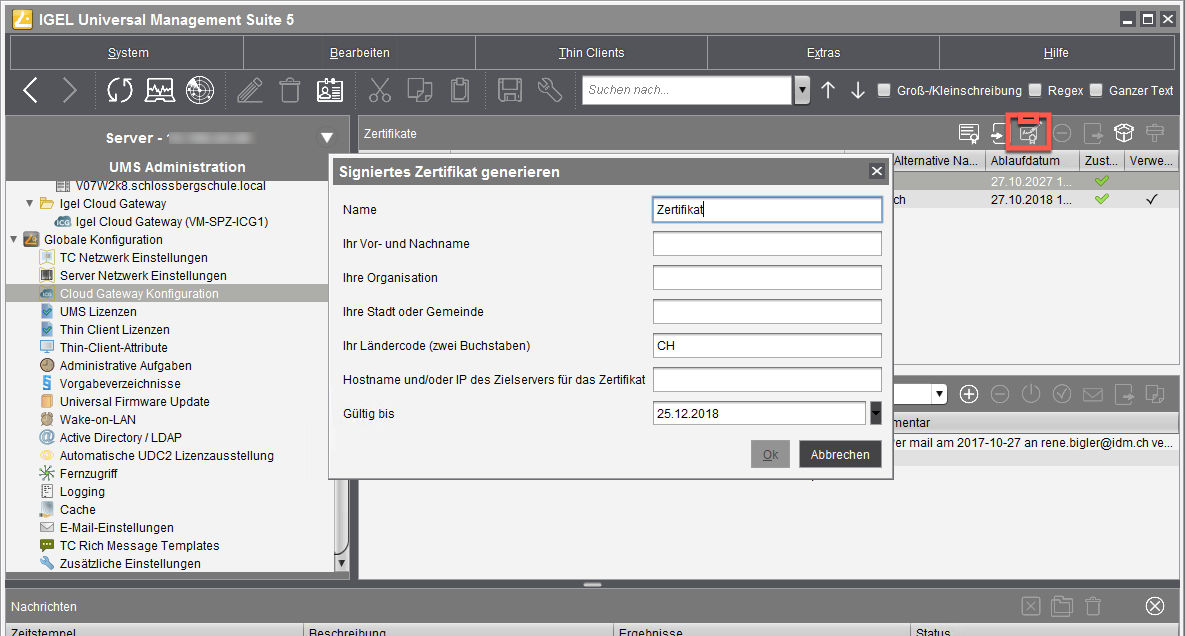Image resolution: width=1185 pixels, height=636 pixels.
Task: Select the highlighted generate signed certificate icon
Action: tap(1028, 132)
